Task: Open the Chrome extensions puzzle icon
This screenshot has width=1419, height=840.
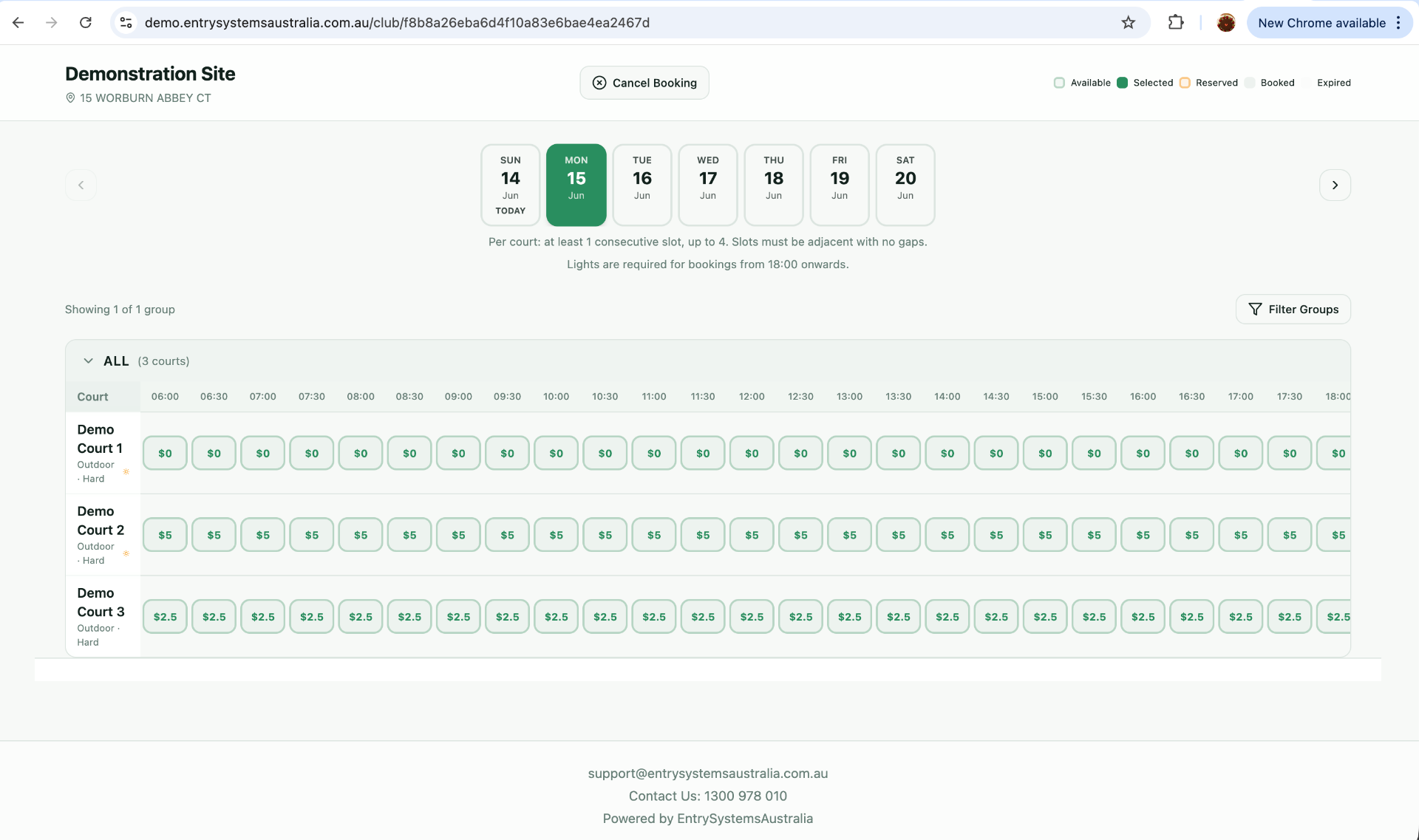Action: (1176, 23)
